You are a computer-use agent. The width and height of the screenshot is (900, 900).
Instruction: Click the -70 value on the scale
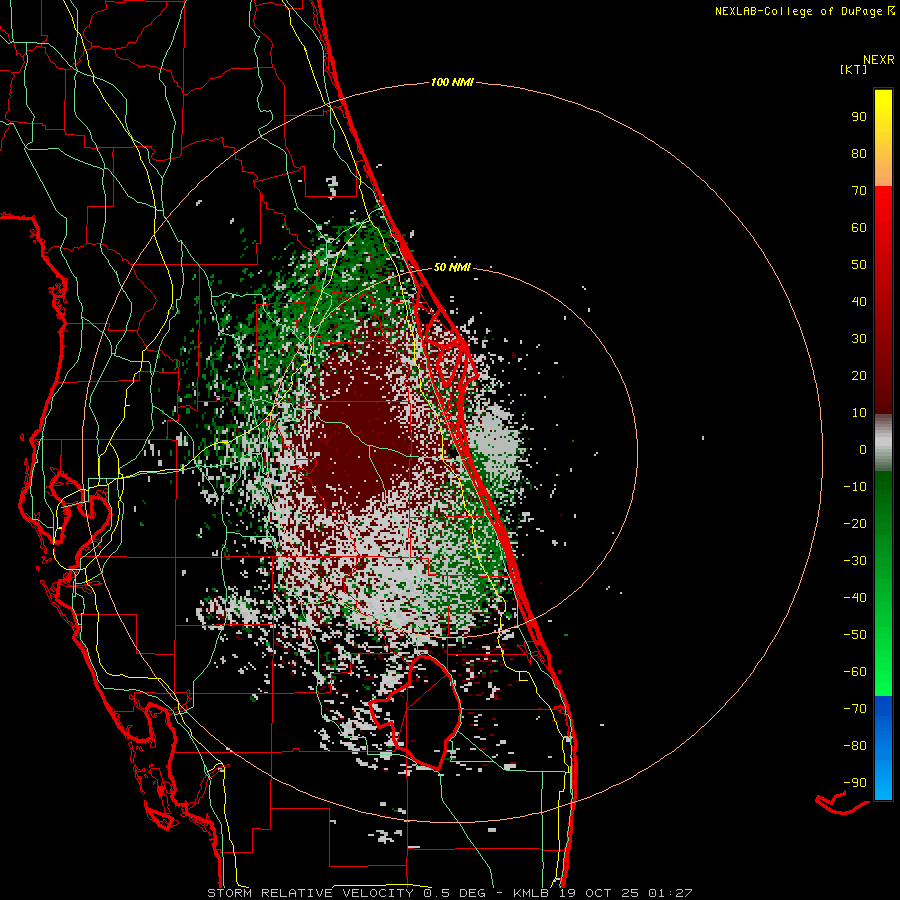pos(855,708)
